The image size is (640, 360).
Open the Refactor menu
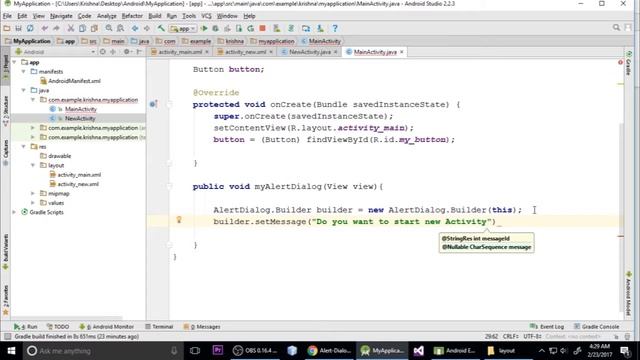132,16
